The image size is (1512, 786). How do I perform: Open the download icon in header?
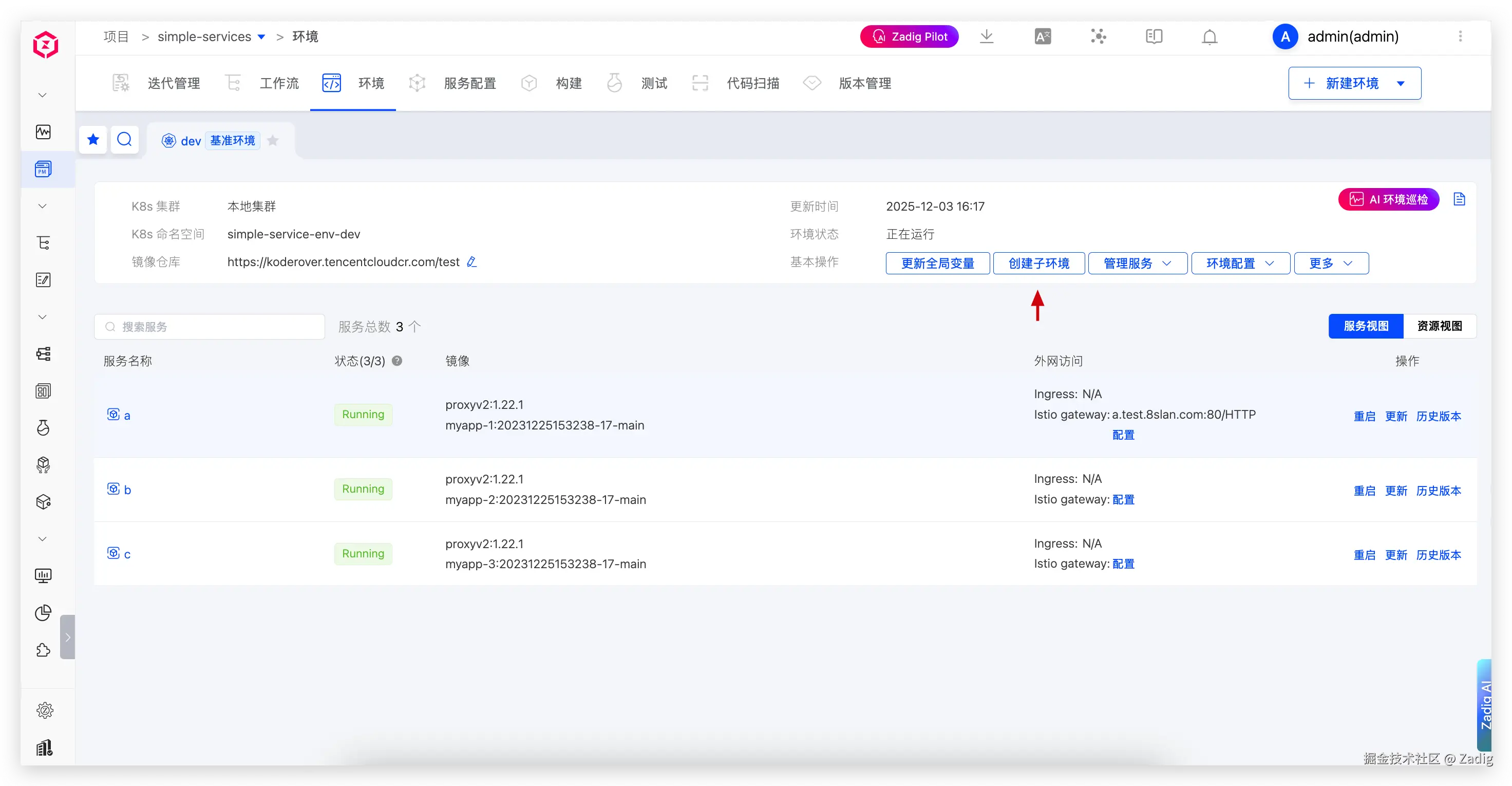[x=987, y=36]
